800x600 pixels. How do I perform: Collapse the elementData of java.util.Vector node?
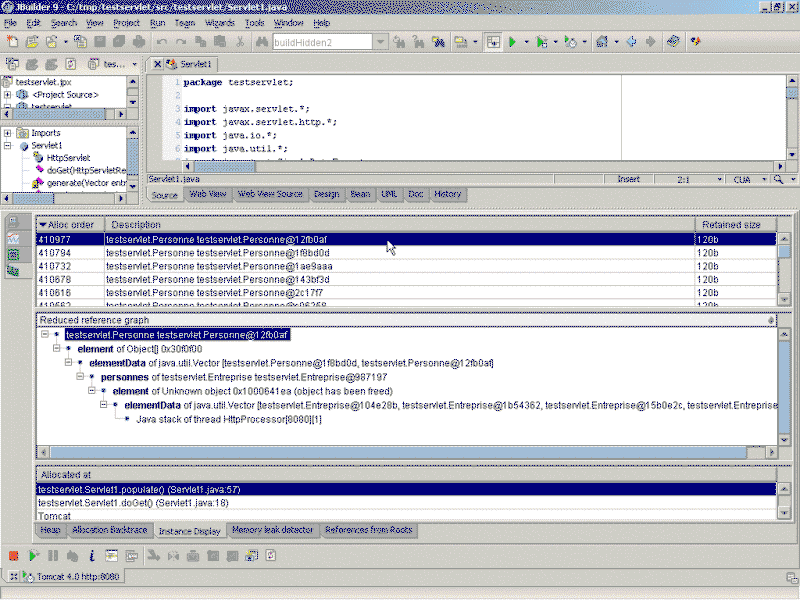point(68,363)
